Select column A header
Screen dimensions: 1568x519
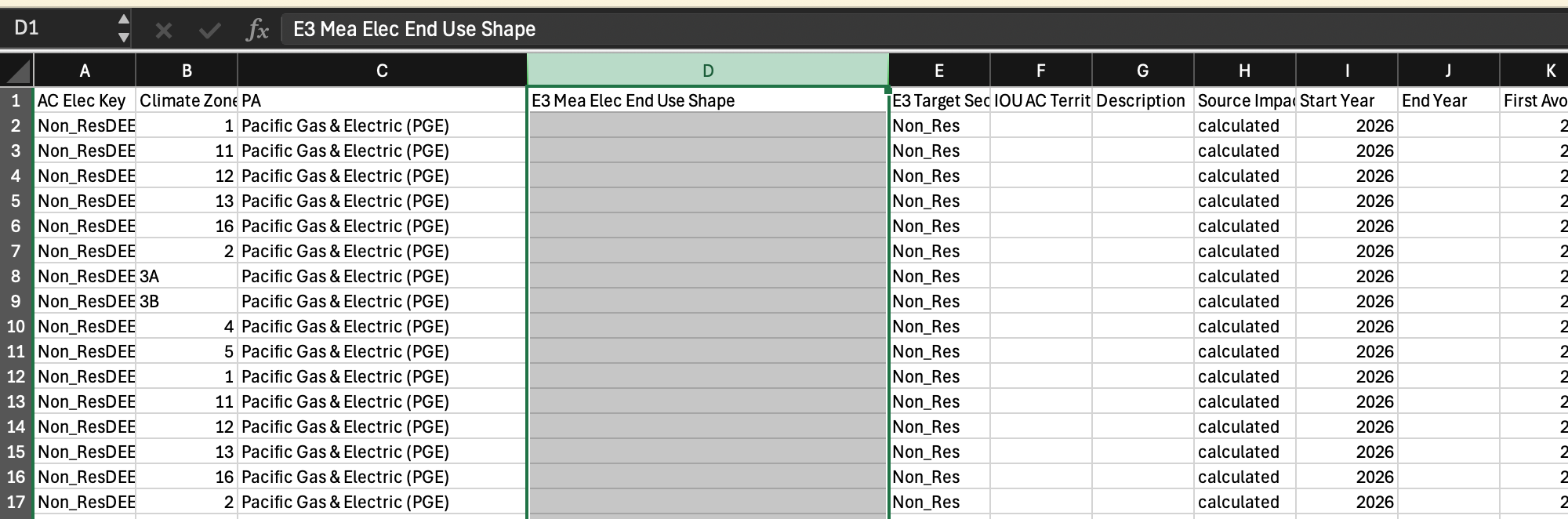(85, 71)
